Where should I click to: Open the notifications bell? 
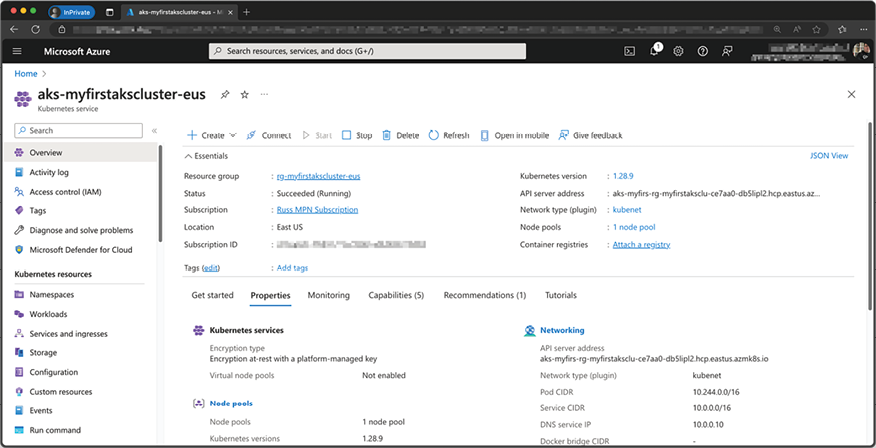tap(654, 51)
